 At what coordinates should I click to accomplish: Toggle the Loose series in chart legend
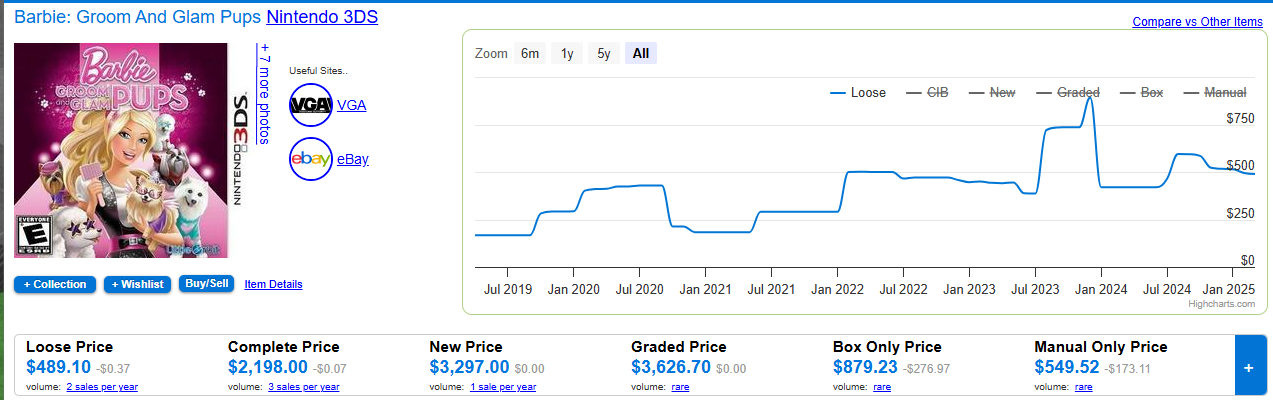coord(858,92)
